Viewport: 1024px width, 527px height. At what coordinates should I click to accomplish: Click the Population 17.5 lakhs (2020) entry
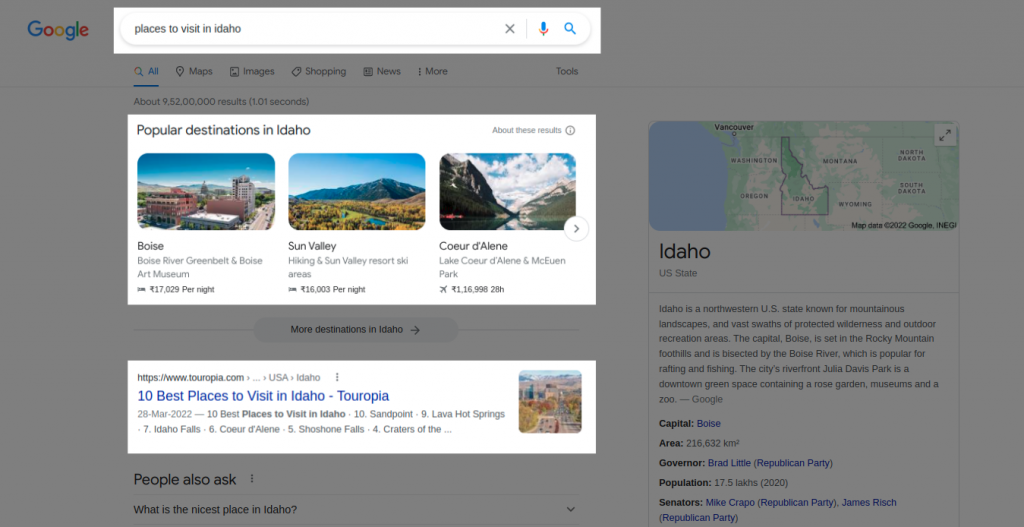tap(724, 483)
